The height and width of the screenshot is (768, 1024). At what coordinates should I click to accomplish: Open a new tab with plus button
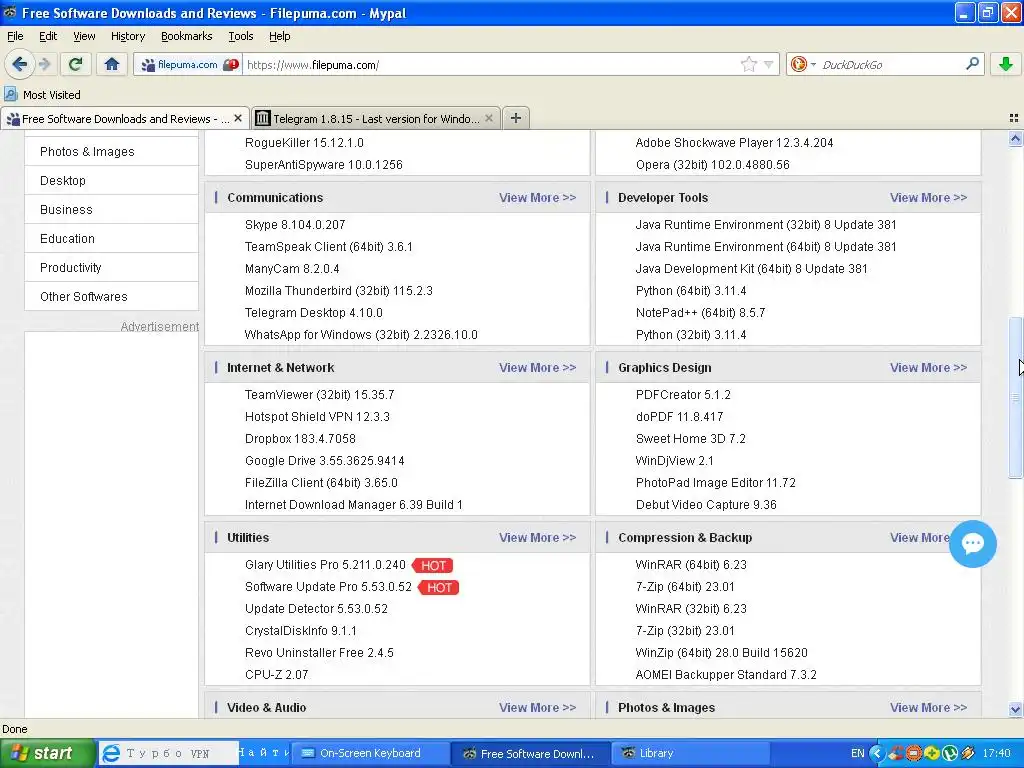515,118
